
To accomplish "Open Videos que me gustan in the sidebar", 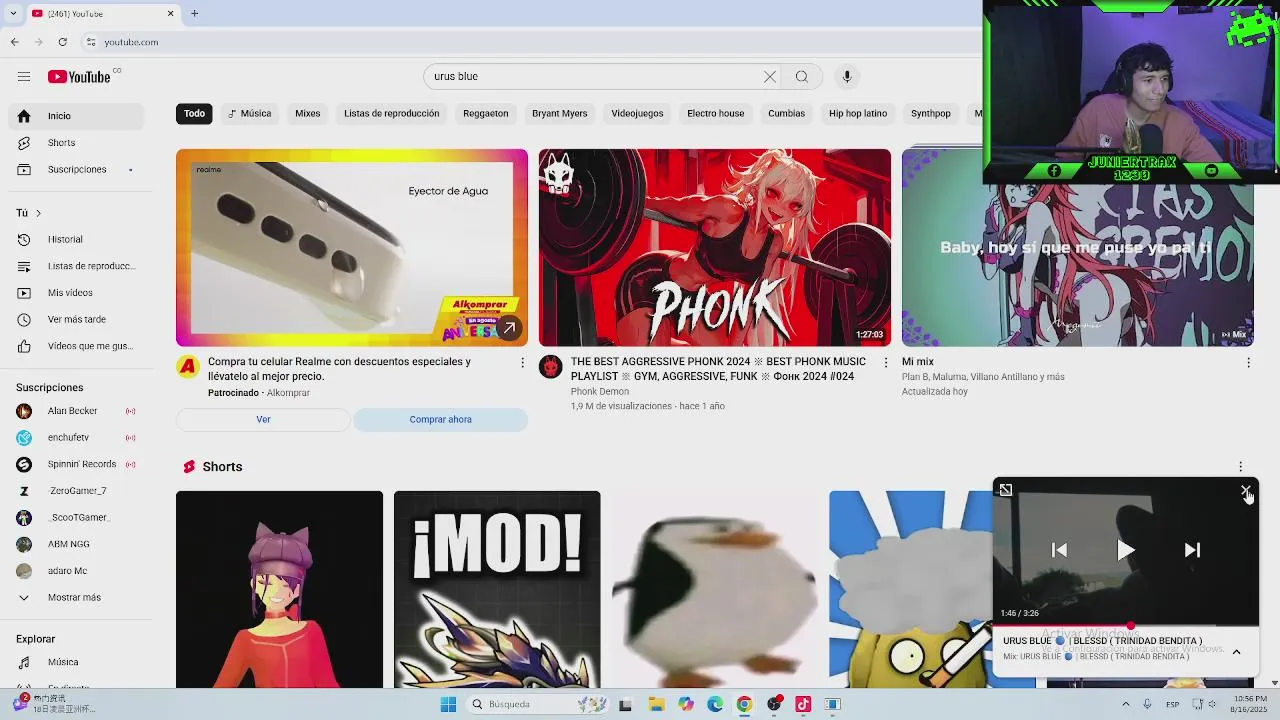I will (x=75, y=346).
